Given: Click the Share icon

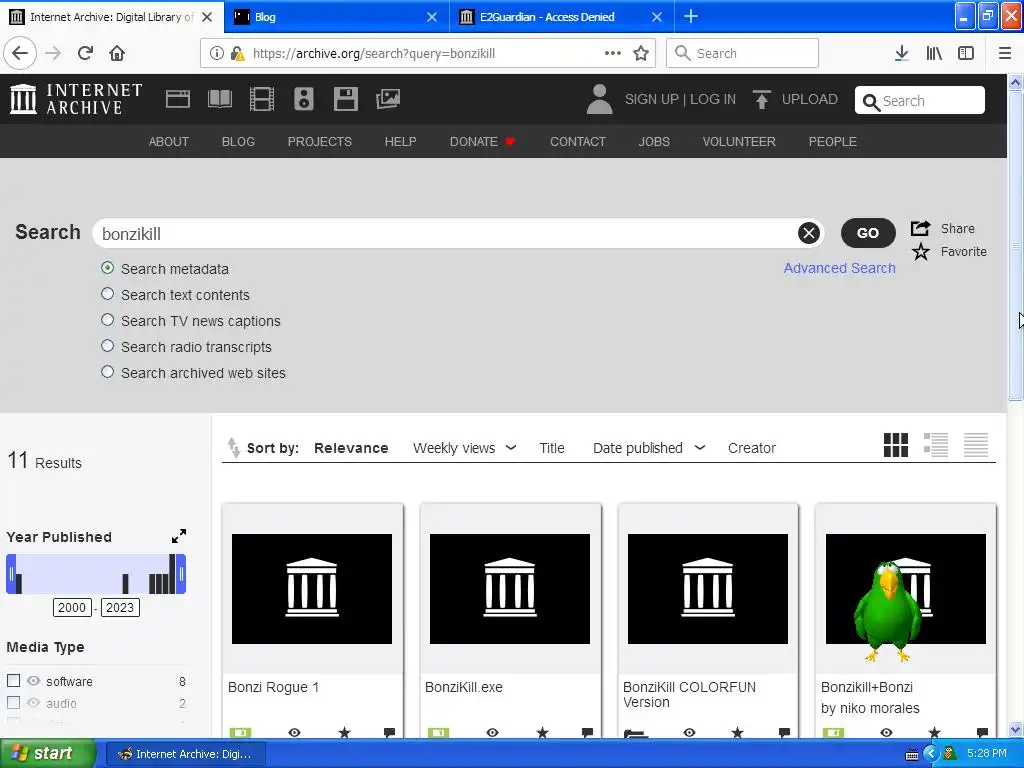Looking at the screenshot, I should [x=920, y=228].
